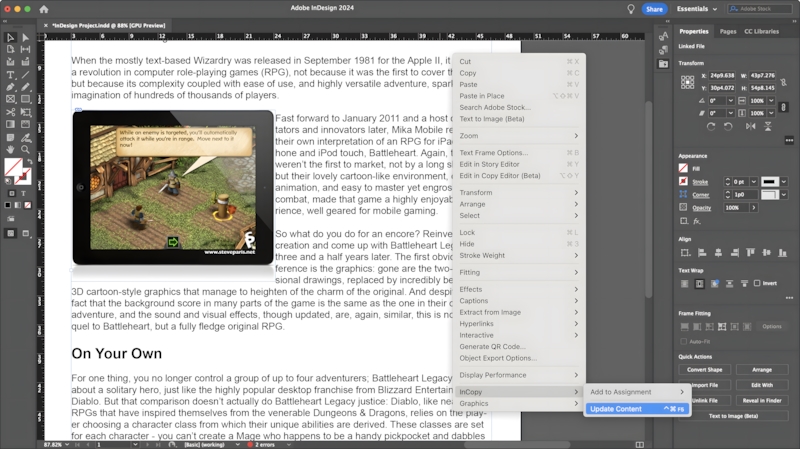Select the Page tool
The height and width of the screenshot is (449, 800).
pos(10,49)
